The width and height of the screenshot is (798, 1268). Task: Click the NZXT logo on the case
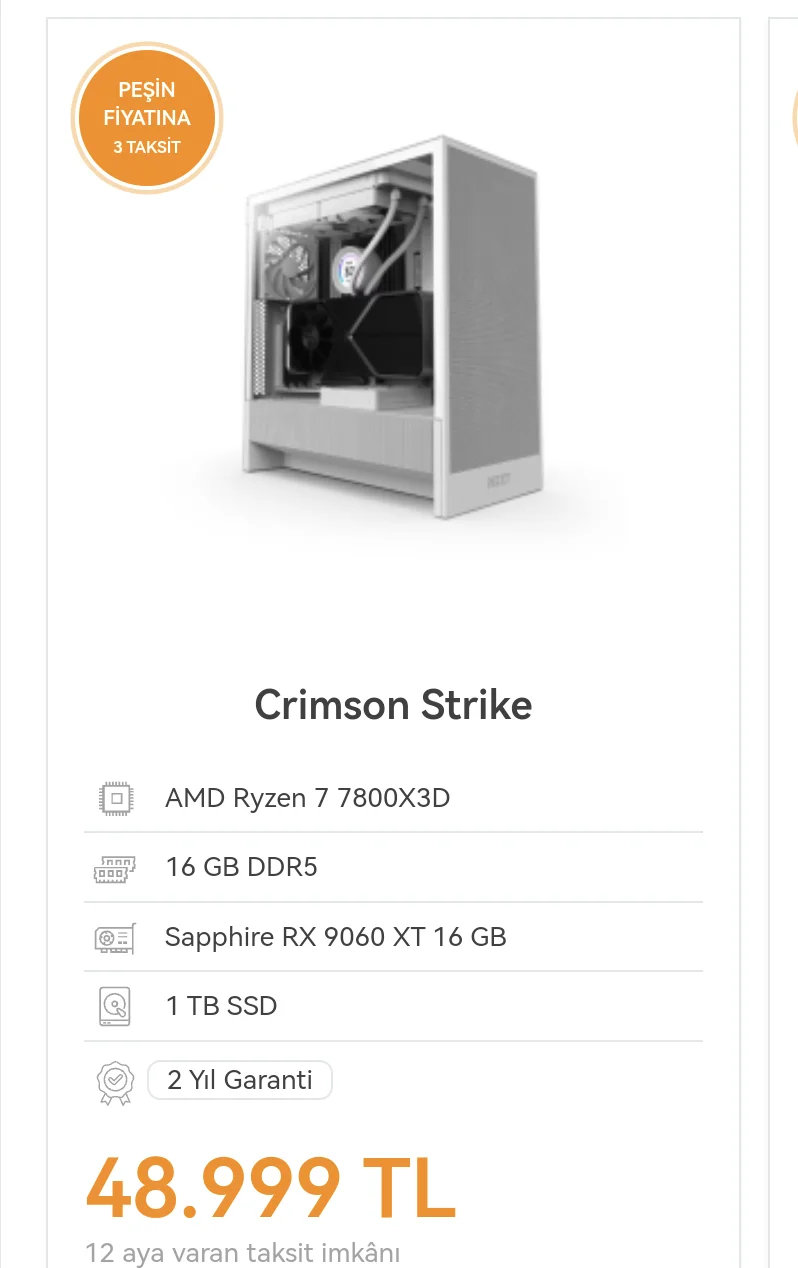coord(502,479)
